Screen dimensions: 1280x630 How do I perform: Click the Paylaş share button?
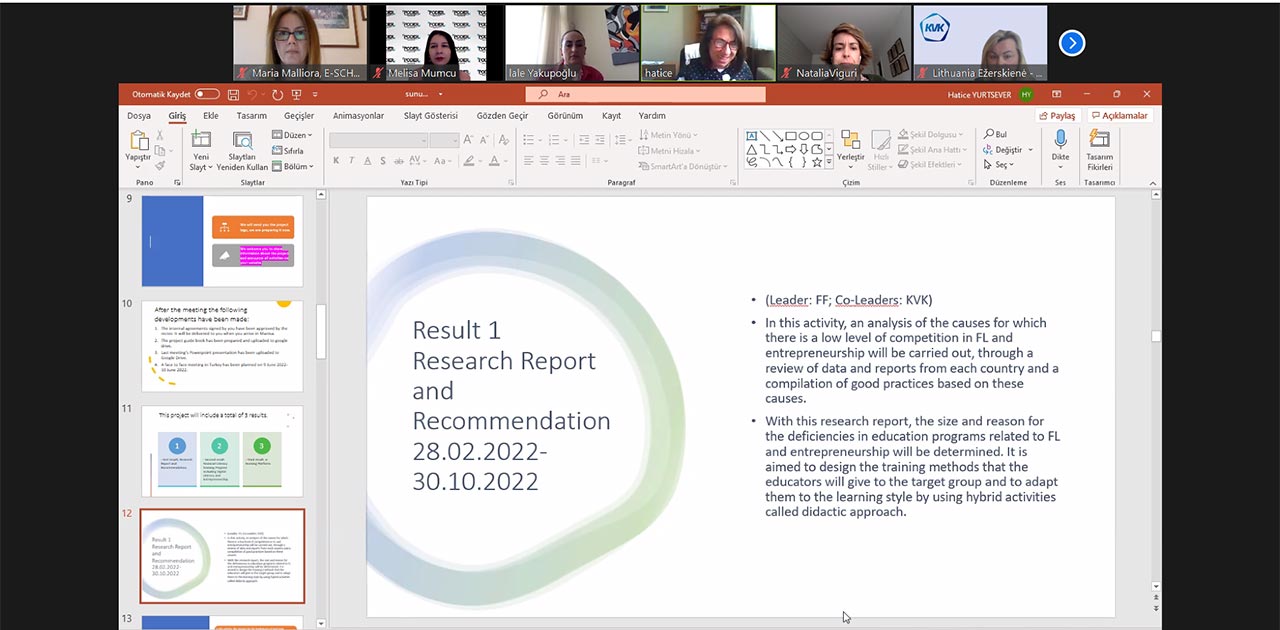pos(1056,116)
